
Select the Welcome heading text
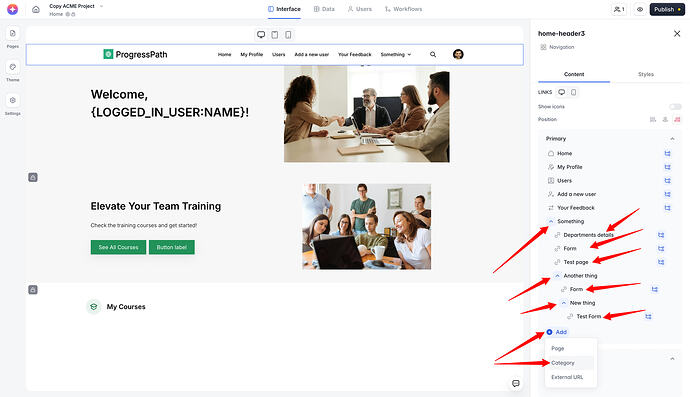tap(170, 103)
